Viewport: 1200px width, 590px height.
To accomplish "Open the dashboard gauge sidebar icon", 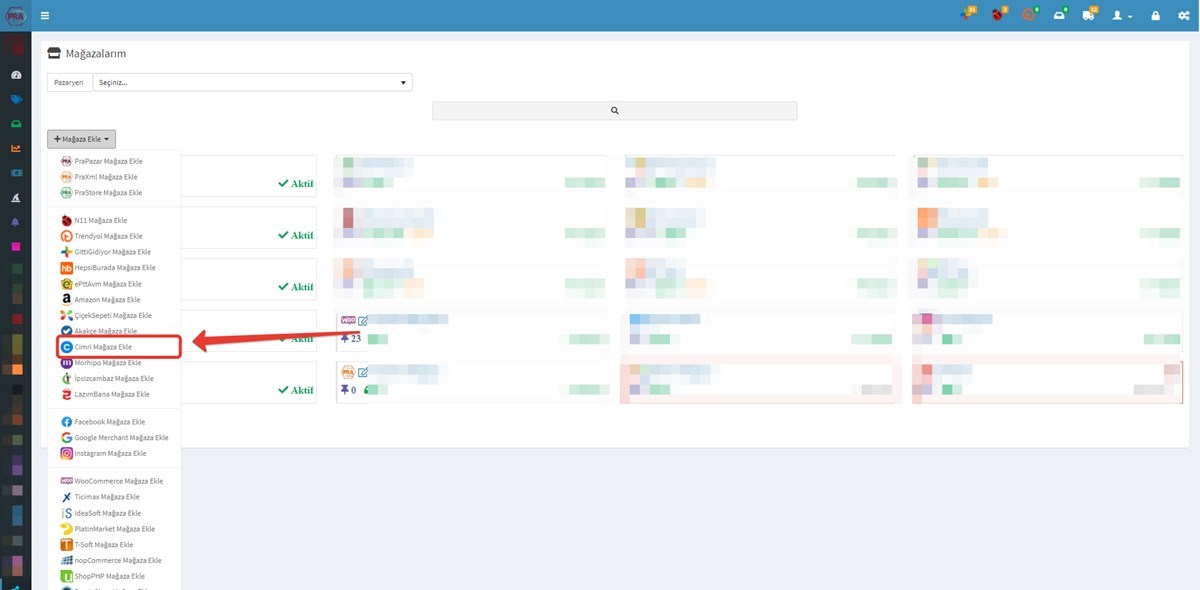I will (x=16, y=75).
